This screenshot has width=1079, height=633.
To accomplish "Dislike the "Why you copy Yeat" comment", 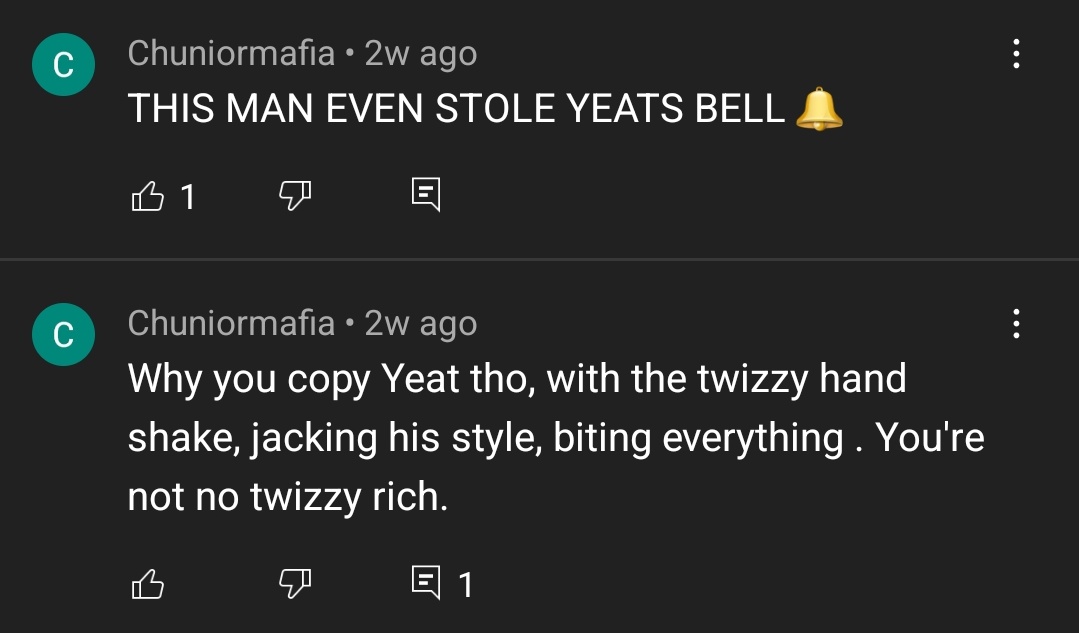I will (294, 583).
